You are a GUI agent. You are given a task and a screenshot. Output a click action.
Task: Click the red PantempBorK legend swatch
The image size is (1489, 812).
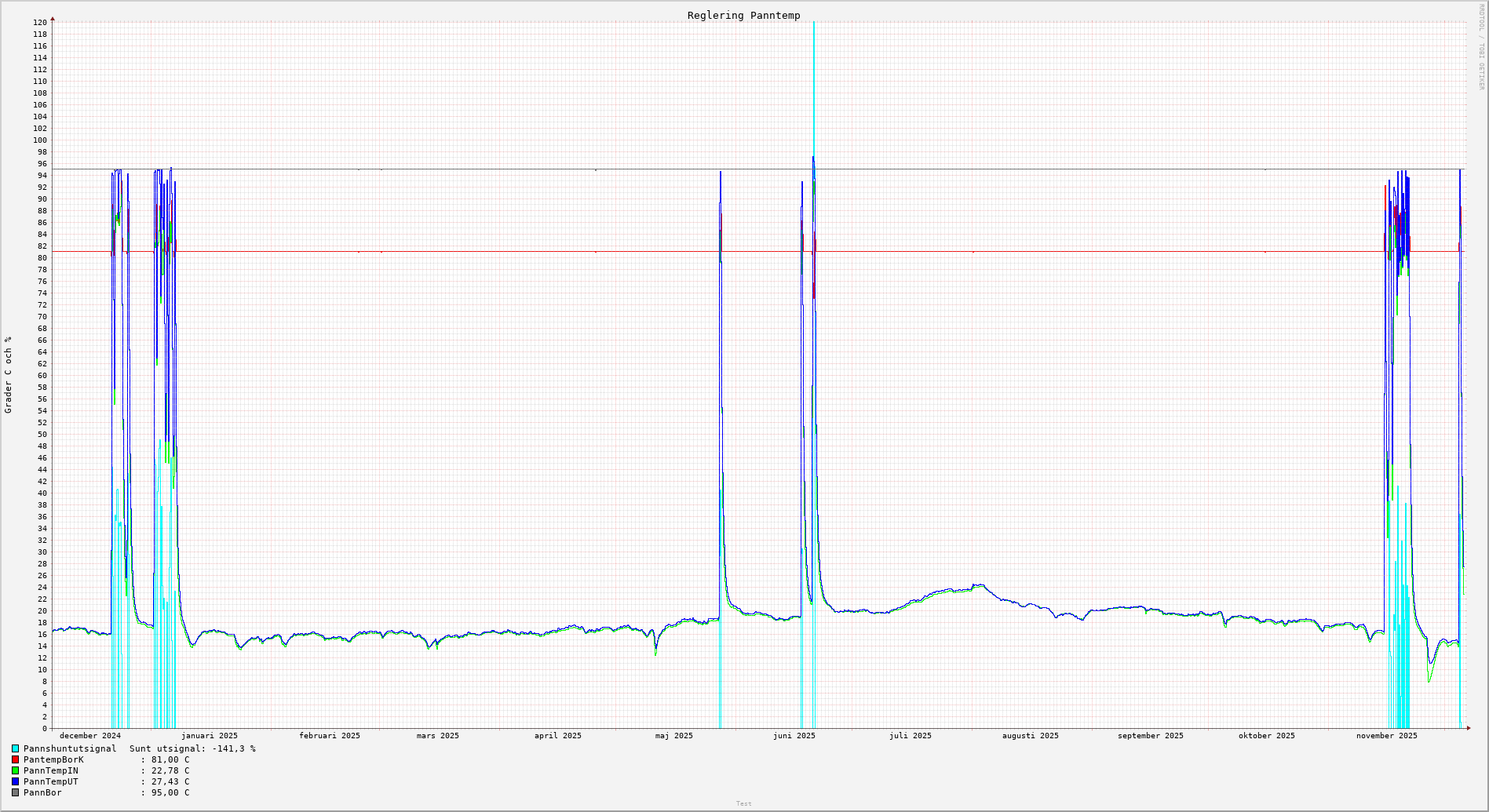pyautogui.click(x=15, y=760)
